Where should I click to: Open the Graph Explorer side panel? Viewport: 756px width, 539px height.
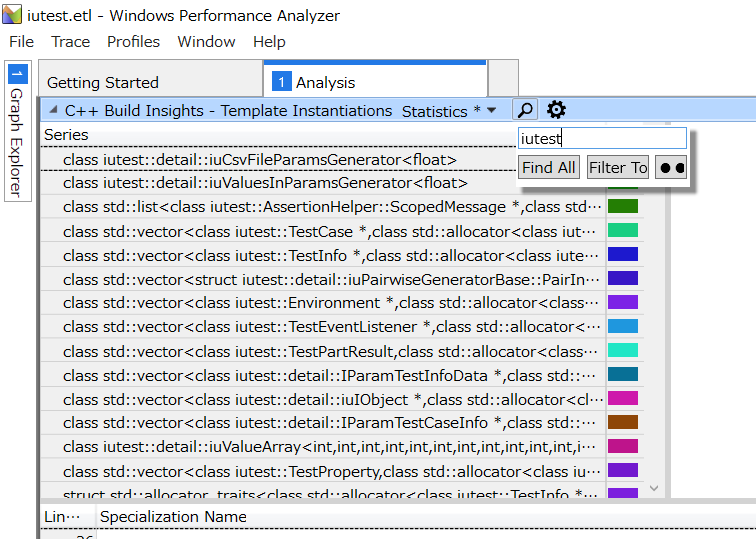[18, 131]
